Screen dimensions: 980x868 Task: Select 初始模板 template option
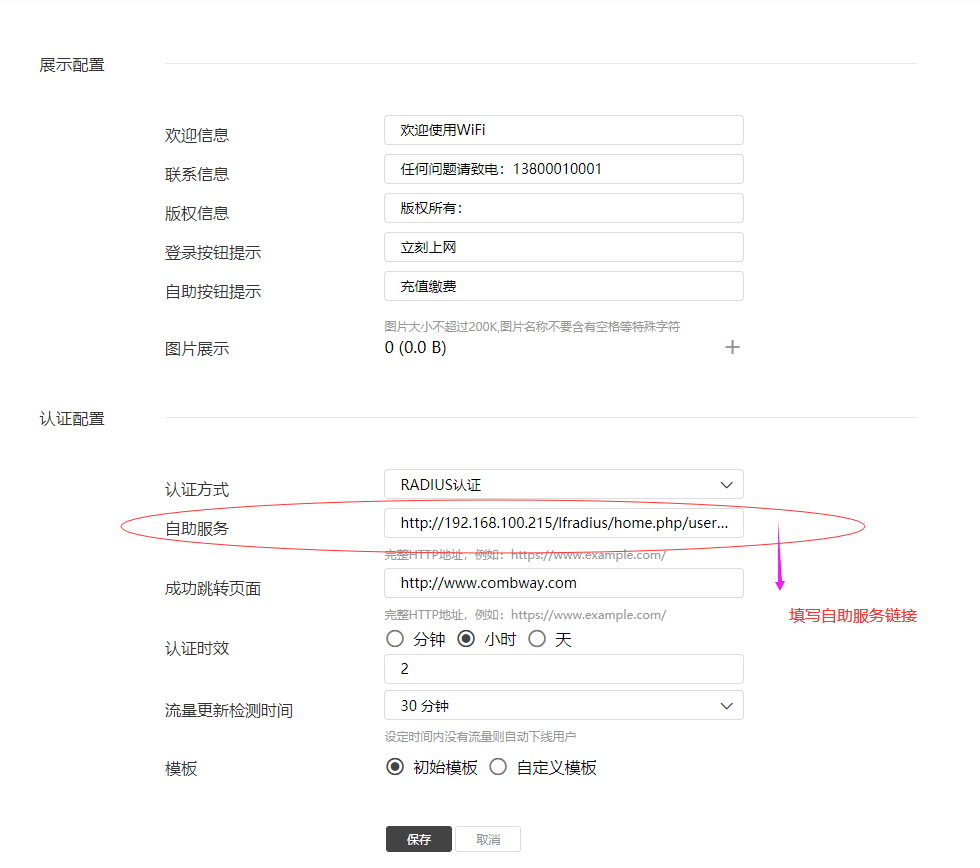pos(395,768)
